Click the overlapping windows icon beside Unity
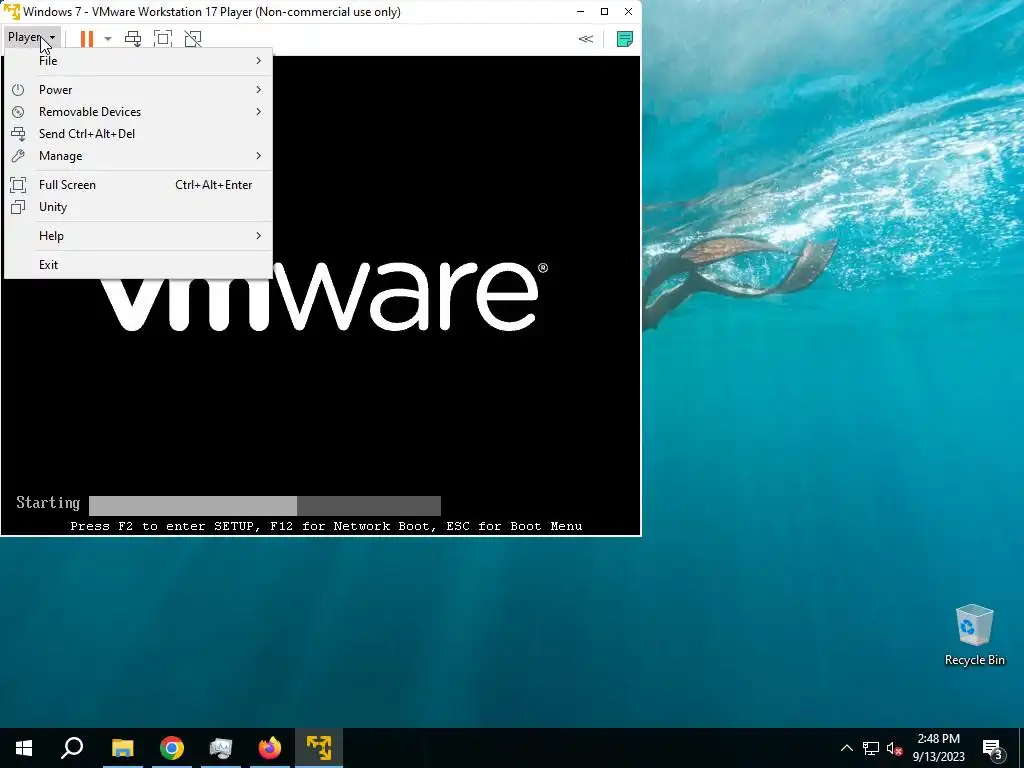Image resolution: width=1024 pixels, height=768 pixels. coord(18,207)
